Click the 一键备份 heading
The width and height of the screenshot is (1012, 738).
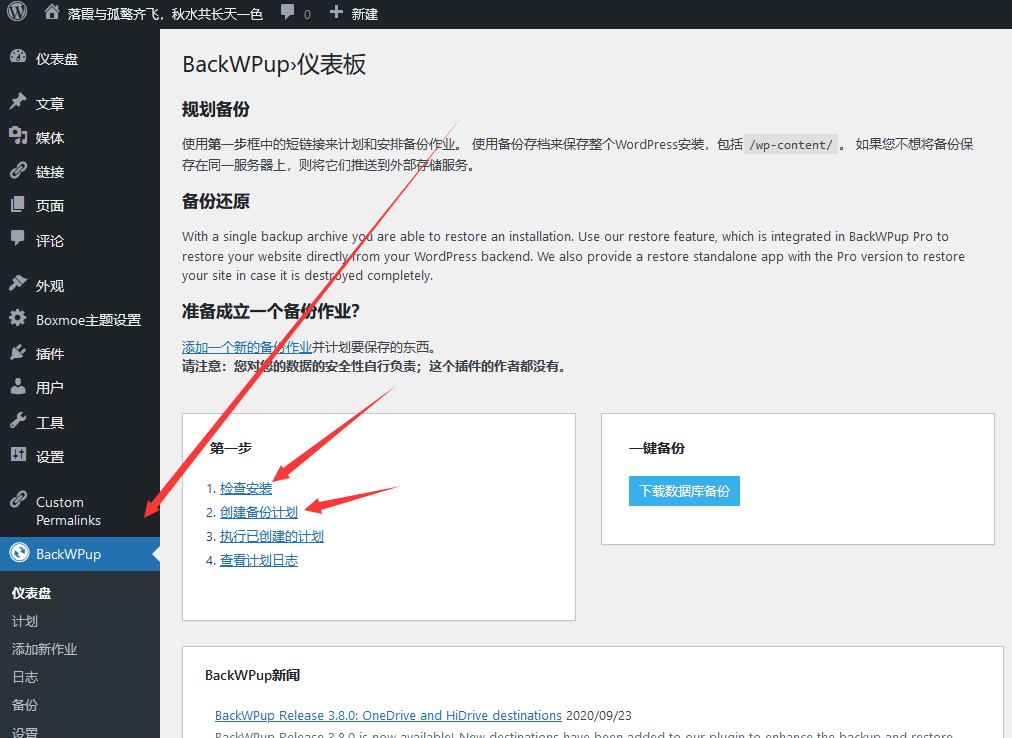coord(656,447)
